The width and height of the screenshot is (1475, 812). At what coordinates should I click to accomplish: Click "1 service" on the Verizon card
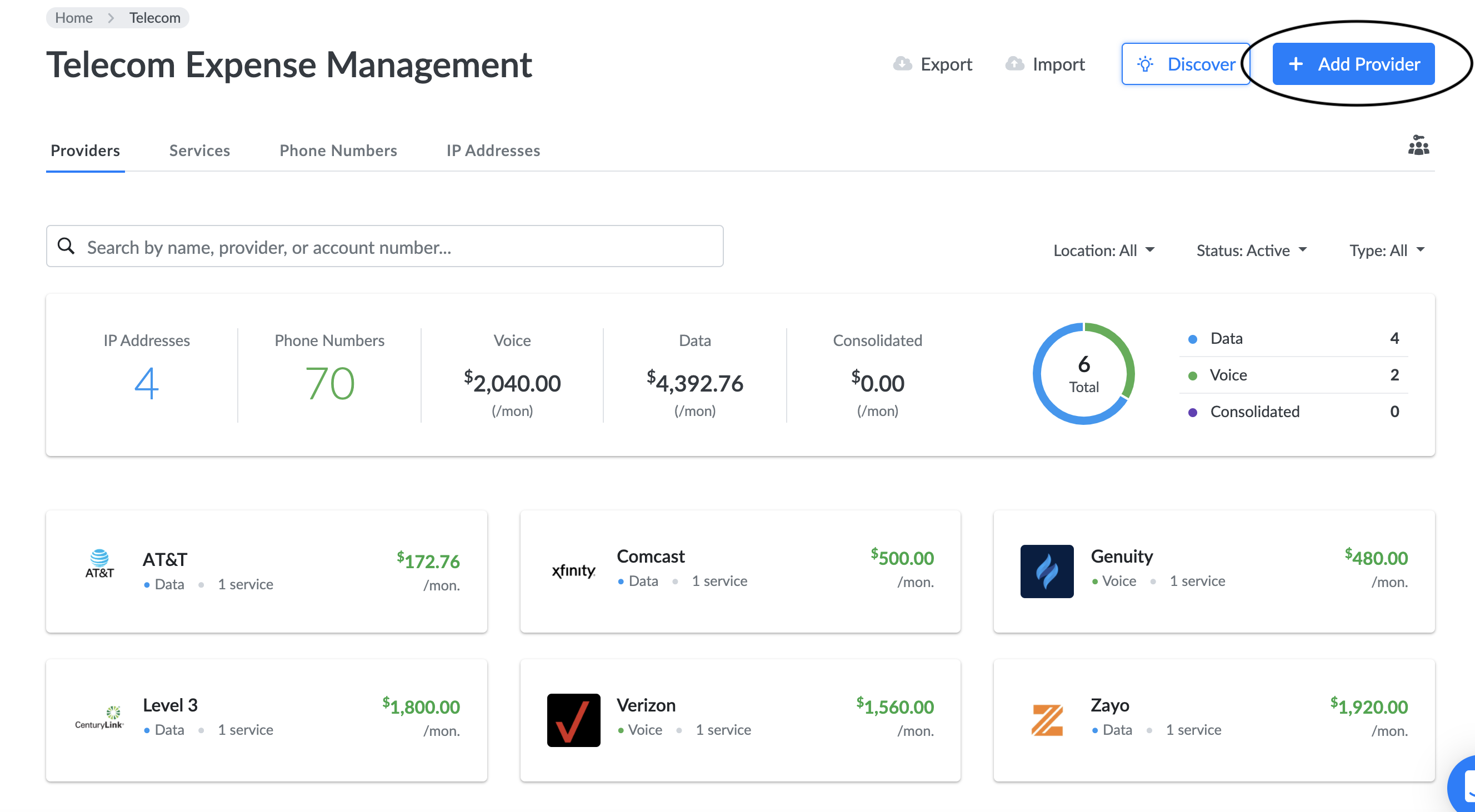tap(723, 730)
